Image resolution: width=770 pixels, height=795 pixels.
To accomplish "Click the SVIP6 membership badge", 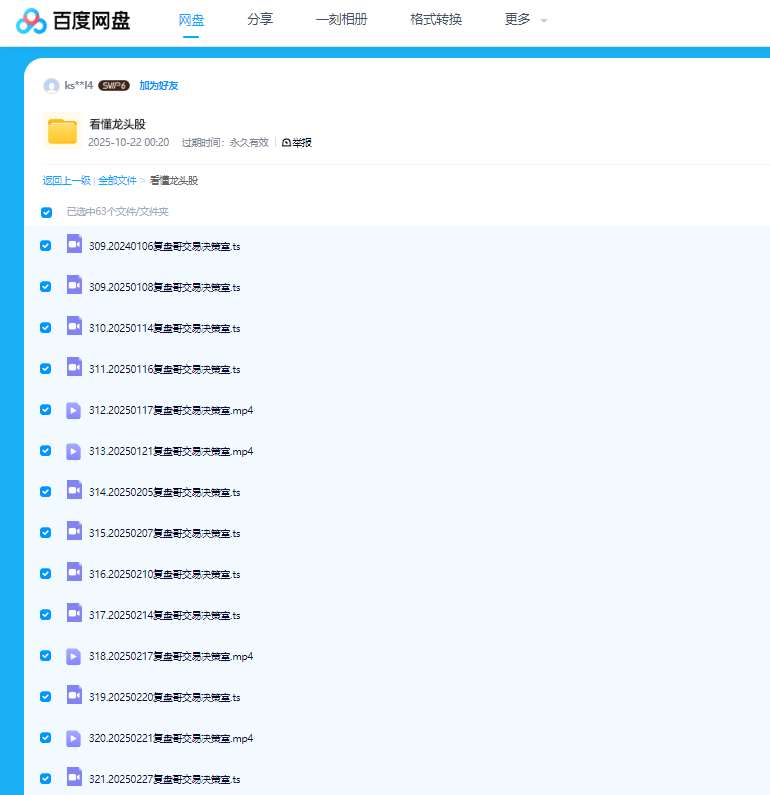I will click(114, 86).
